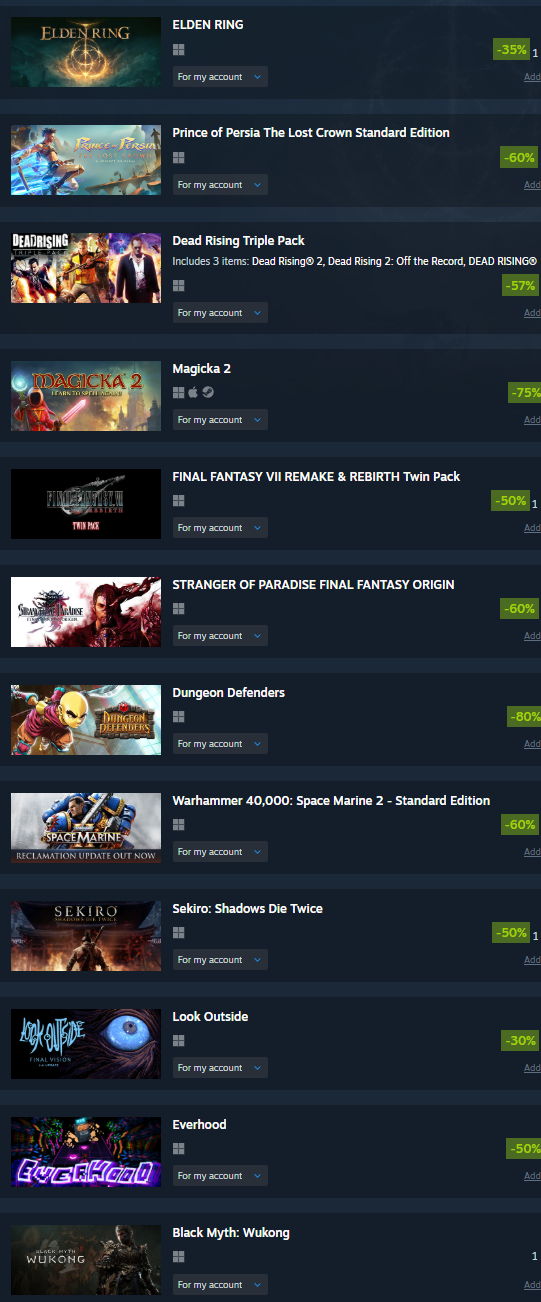The image size is (541, 1302).
Task: Open the ELDEN RING account dropdown
Action: coord(220,77)
